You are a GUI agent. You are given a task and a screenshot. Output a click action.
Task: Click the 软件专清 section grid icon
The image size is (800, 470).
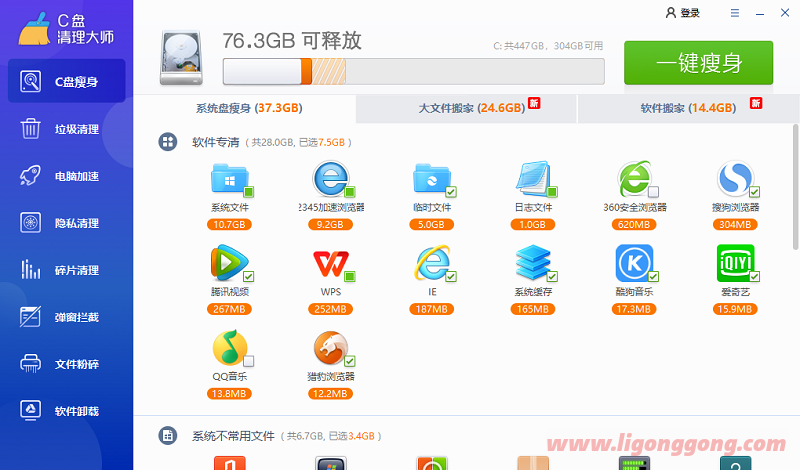[167, 142]
